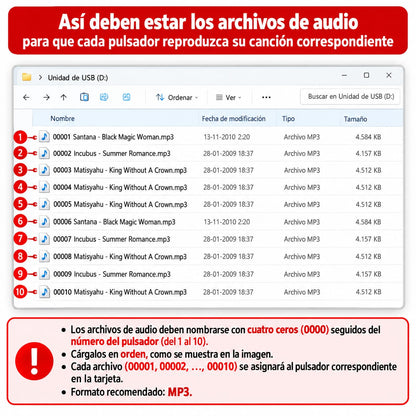Screen dimensions: 416x416
Task: Click the 4.584 KB size of file 00001
Action: [x=368, y=137]
